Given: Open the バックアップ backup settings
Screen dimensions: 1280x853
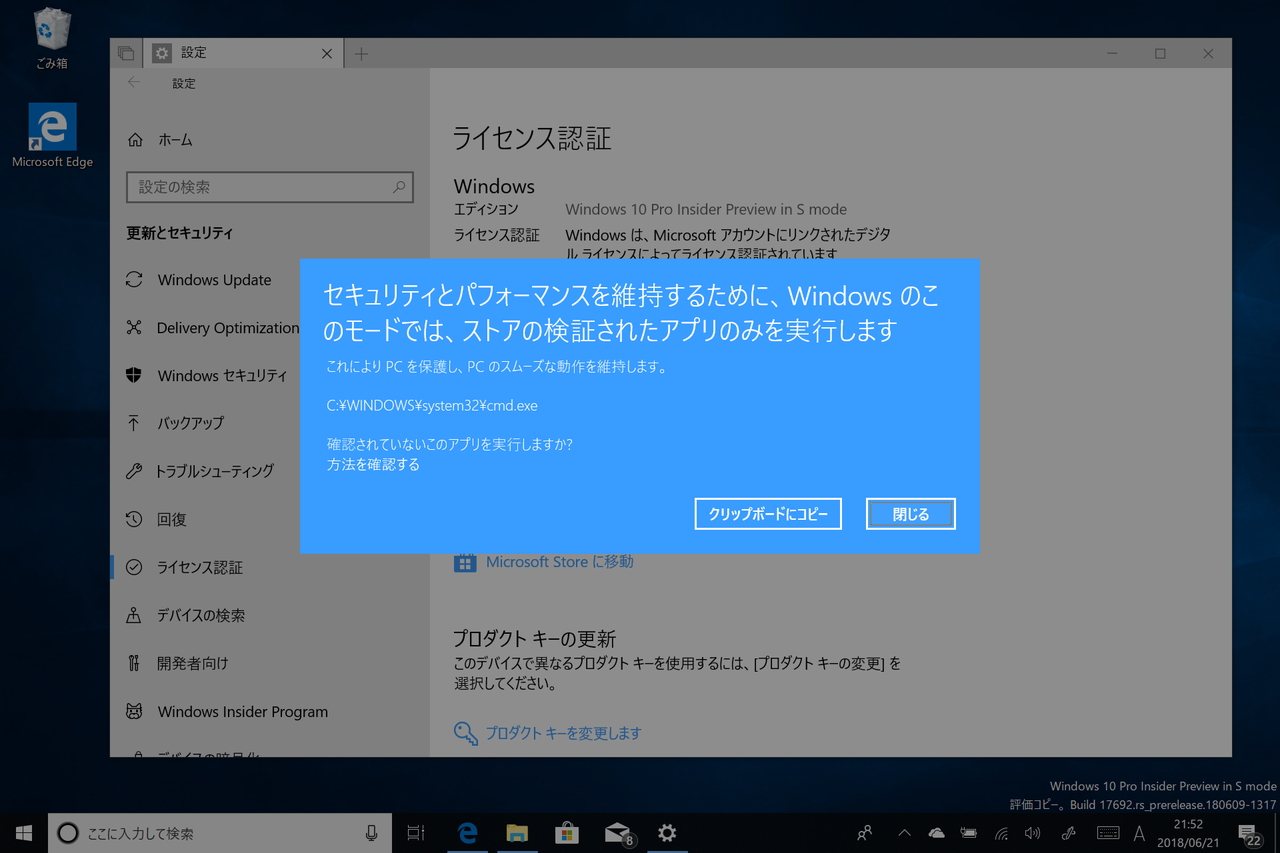Looking at the screenshot, I should click(196, 423).
